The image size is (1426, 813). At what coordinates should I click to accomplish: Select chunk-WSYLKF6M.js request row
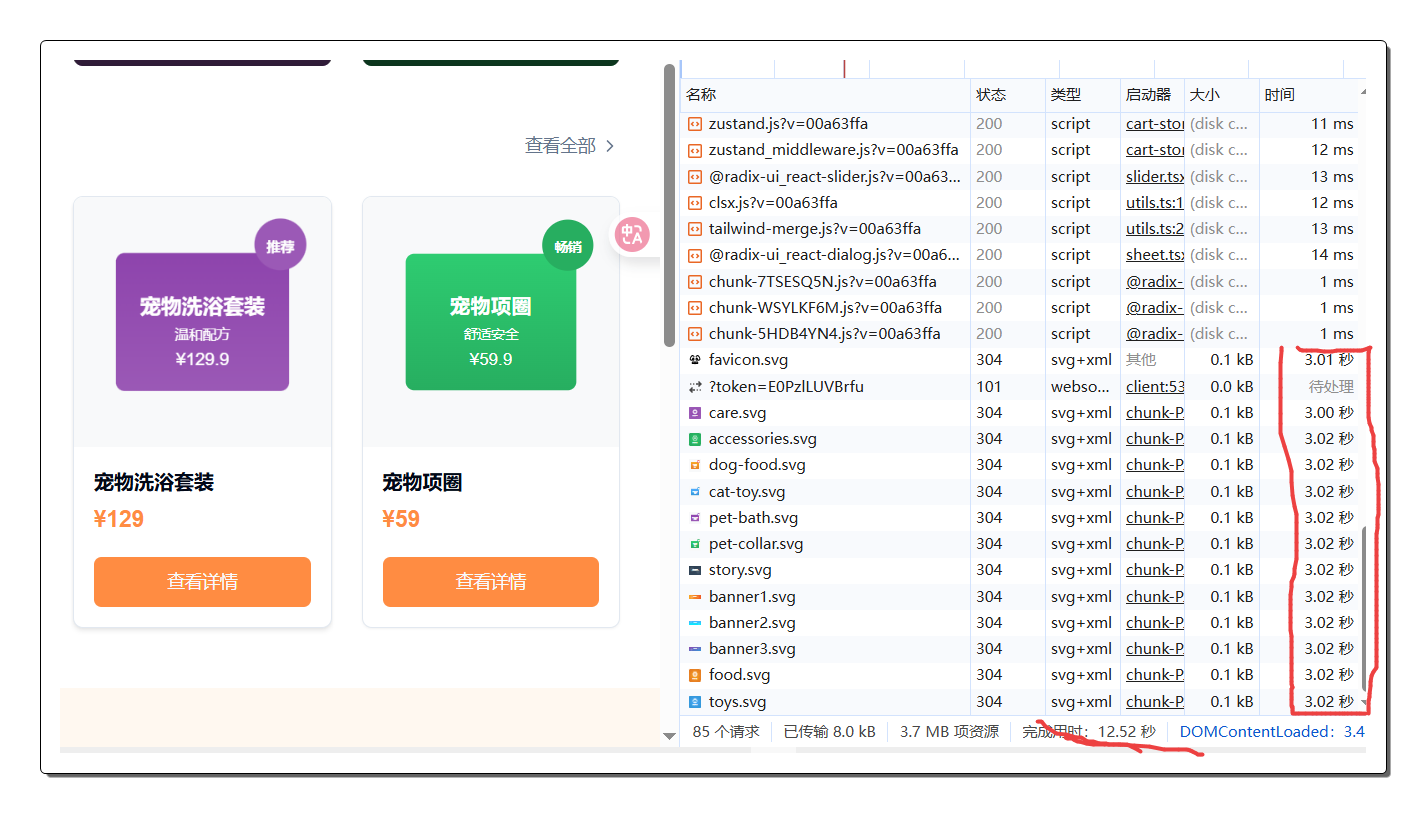(x=1022, y=307)
